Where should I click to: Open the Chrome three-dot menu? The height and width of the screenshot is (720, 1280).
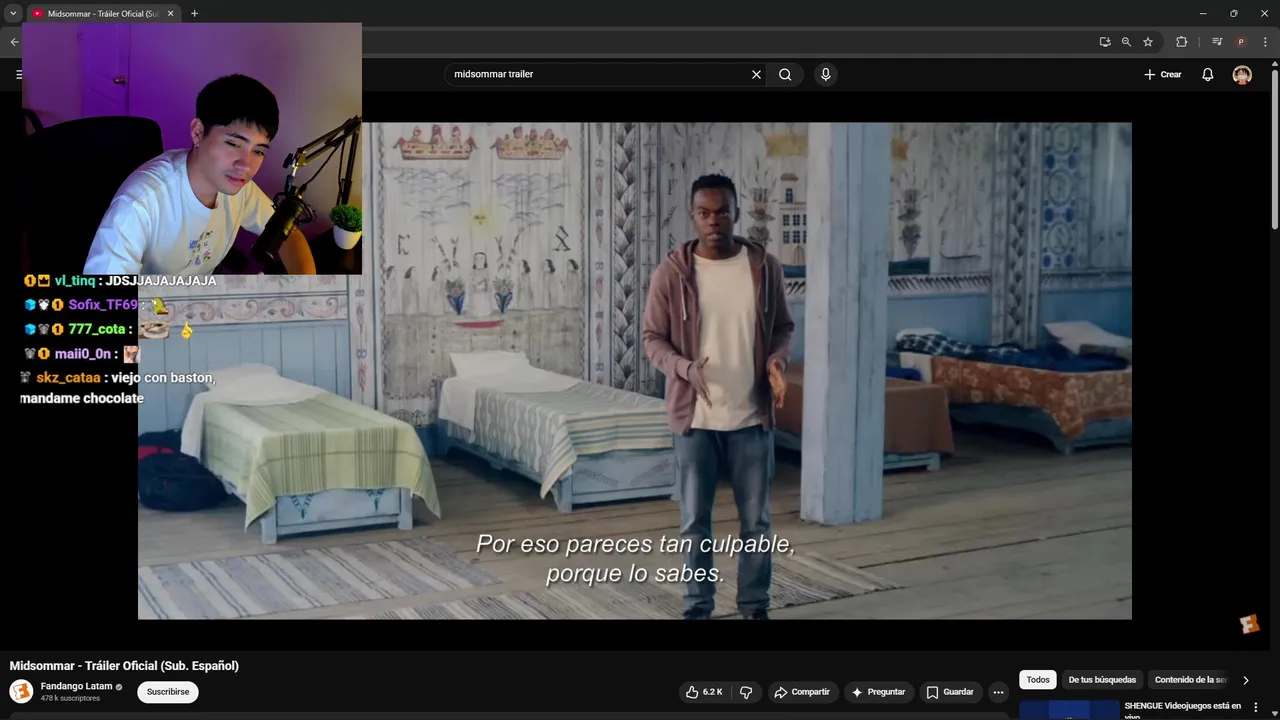tap(1265, 42)
